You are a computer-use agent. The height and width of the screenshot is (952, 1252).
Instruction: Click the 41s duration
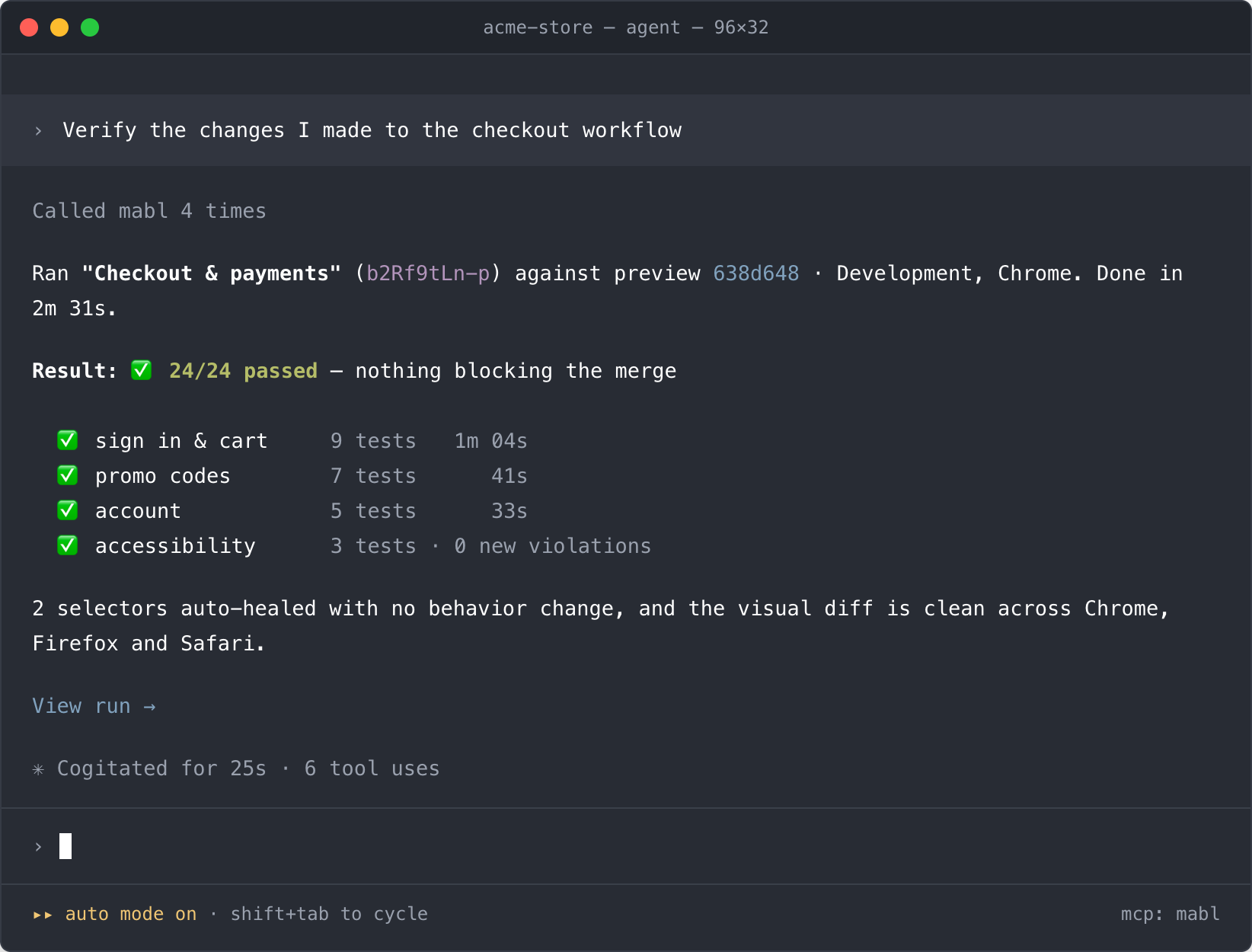[x=509, y=476]
